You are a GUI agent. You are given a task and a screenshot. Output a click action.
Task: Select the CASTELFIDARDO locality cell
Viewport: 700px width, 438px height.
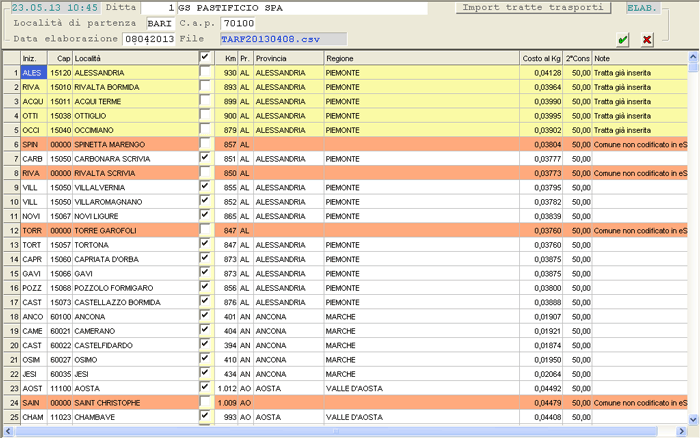pyautogui.click(x=135, y=345)
